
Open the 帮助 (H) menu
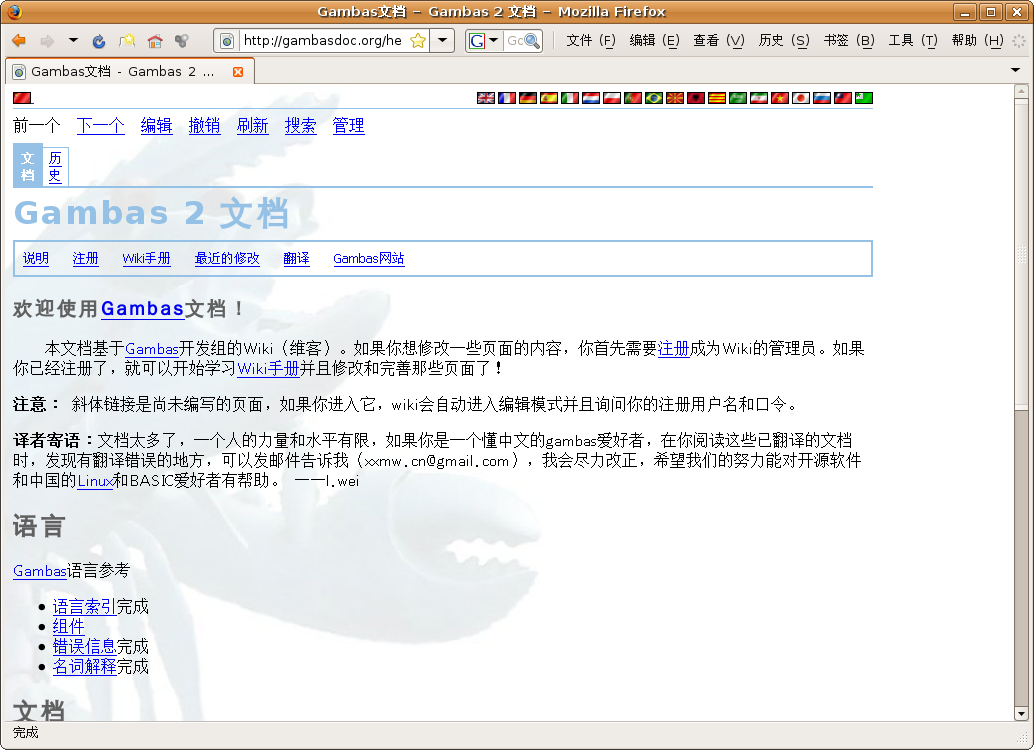[x=977, y=41]
